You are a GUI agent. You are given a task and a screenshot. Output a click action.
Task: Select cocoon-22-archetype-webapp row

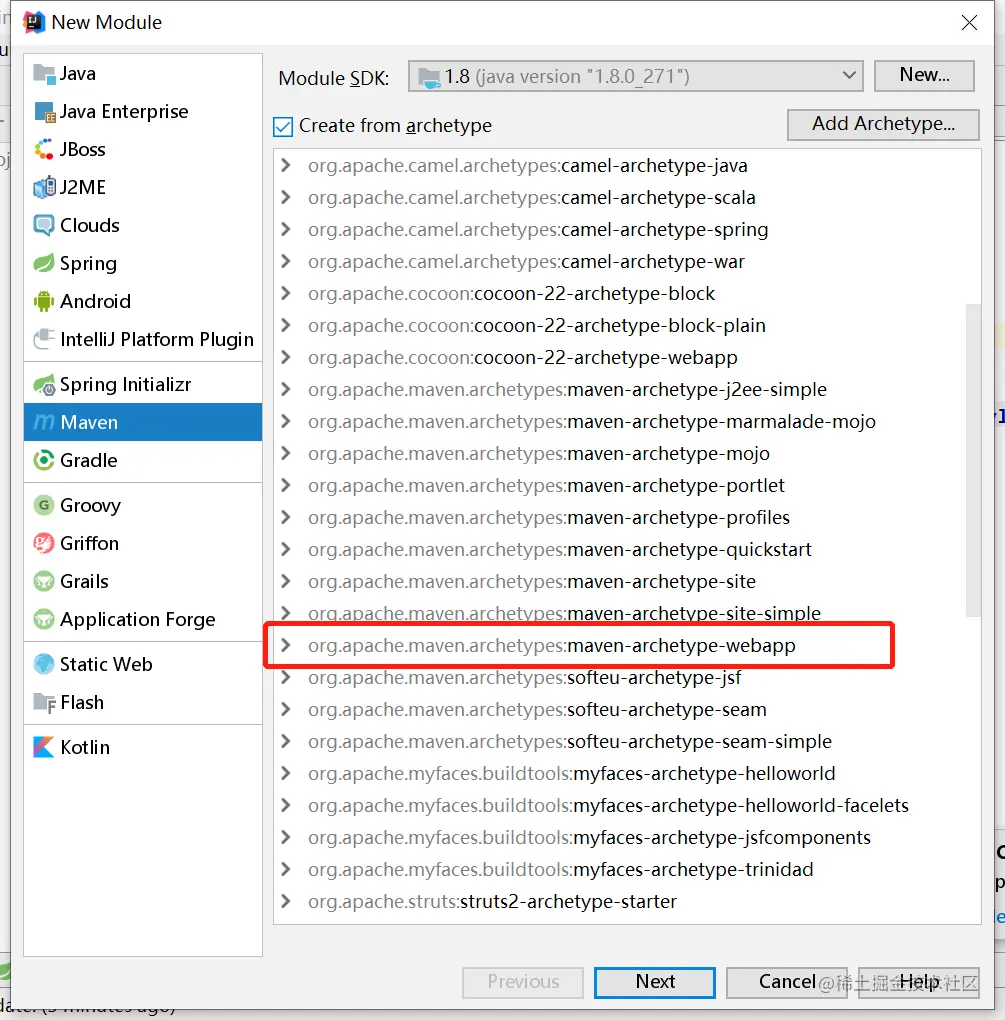[627, 357]
